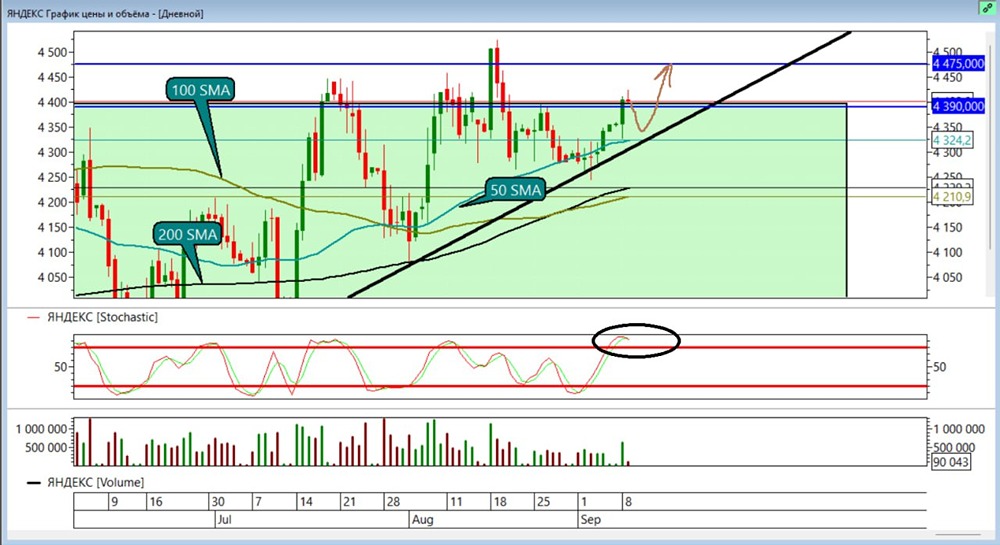
Task: Click the red lower Stochastic oversold level line
Action: click(x=500, y=386)
